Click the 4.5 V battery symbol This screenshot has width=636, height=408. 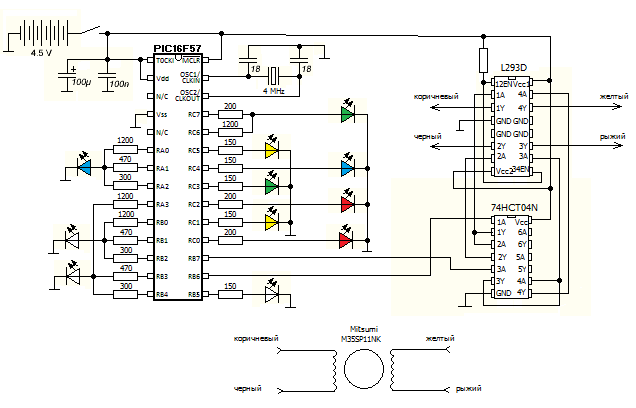(x=44, y=34)
